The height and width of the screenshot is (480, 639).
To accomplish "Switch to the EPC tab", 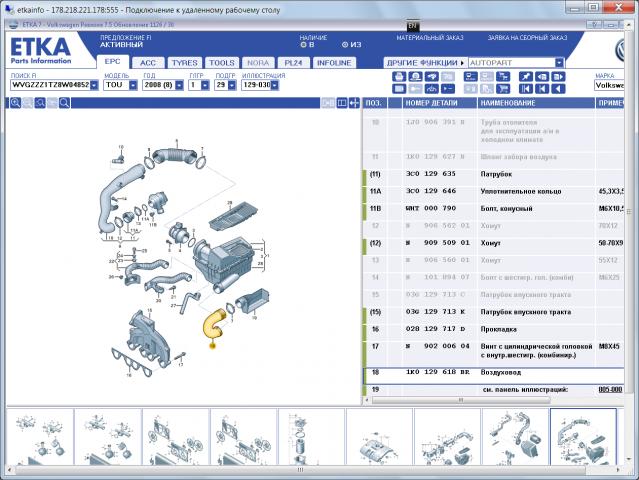I will coord(112,62).
